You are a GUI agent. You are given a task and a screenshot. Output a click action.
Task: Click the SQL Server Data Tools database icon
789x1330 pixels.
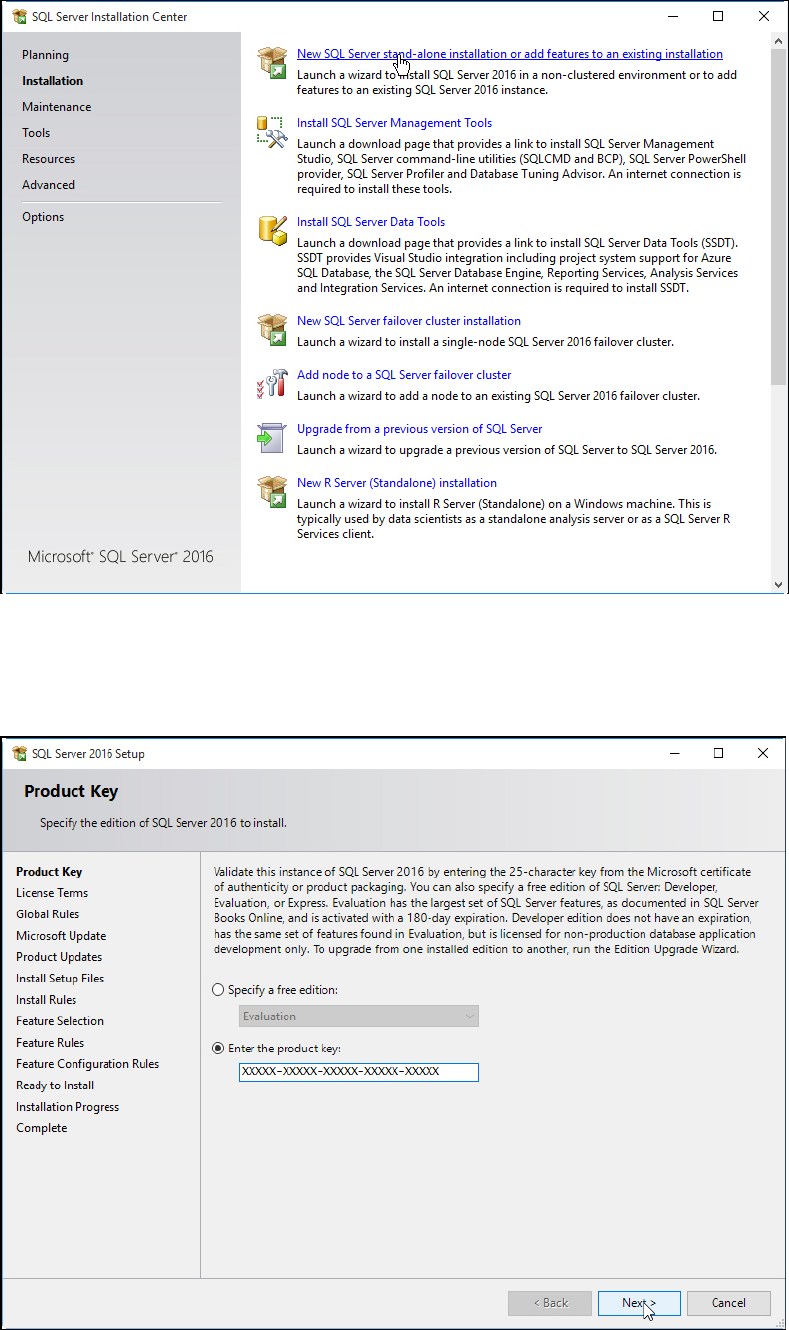click(x=272, y=229)
